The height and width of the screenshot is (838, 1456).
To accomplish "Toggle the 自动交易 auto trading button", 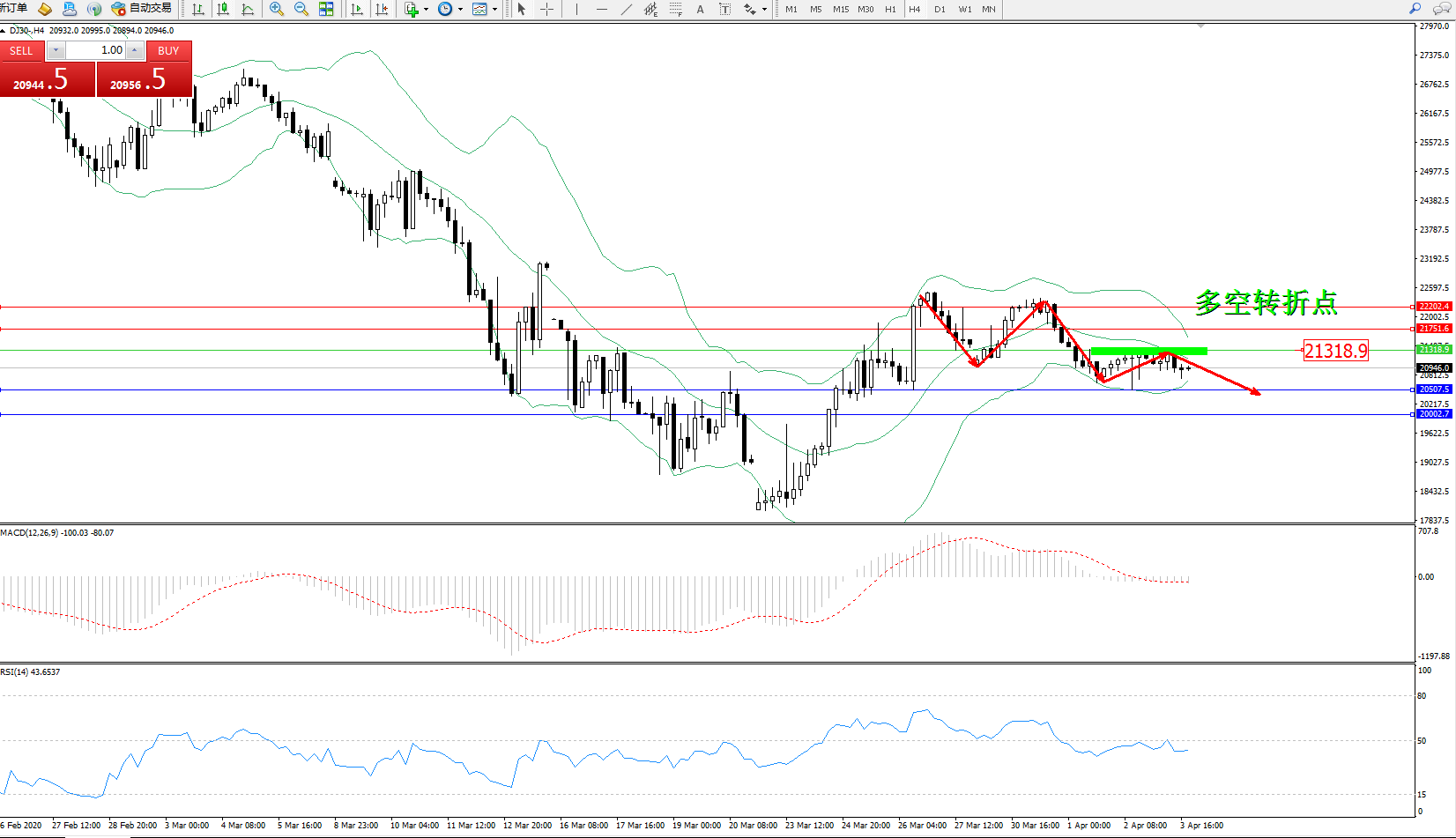I will pos(142,9).
